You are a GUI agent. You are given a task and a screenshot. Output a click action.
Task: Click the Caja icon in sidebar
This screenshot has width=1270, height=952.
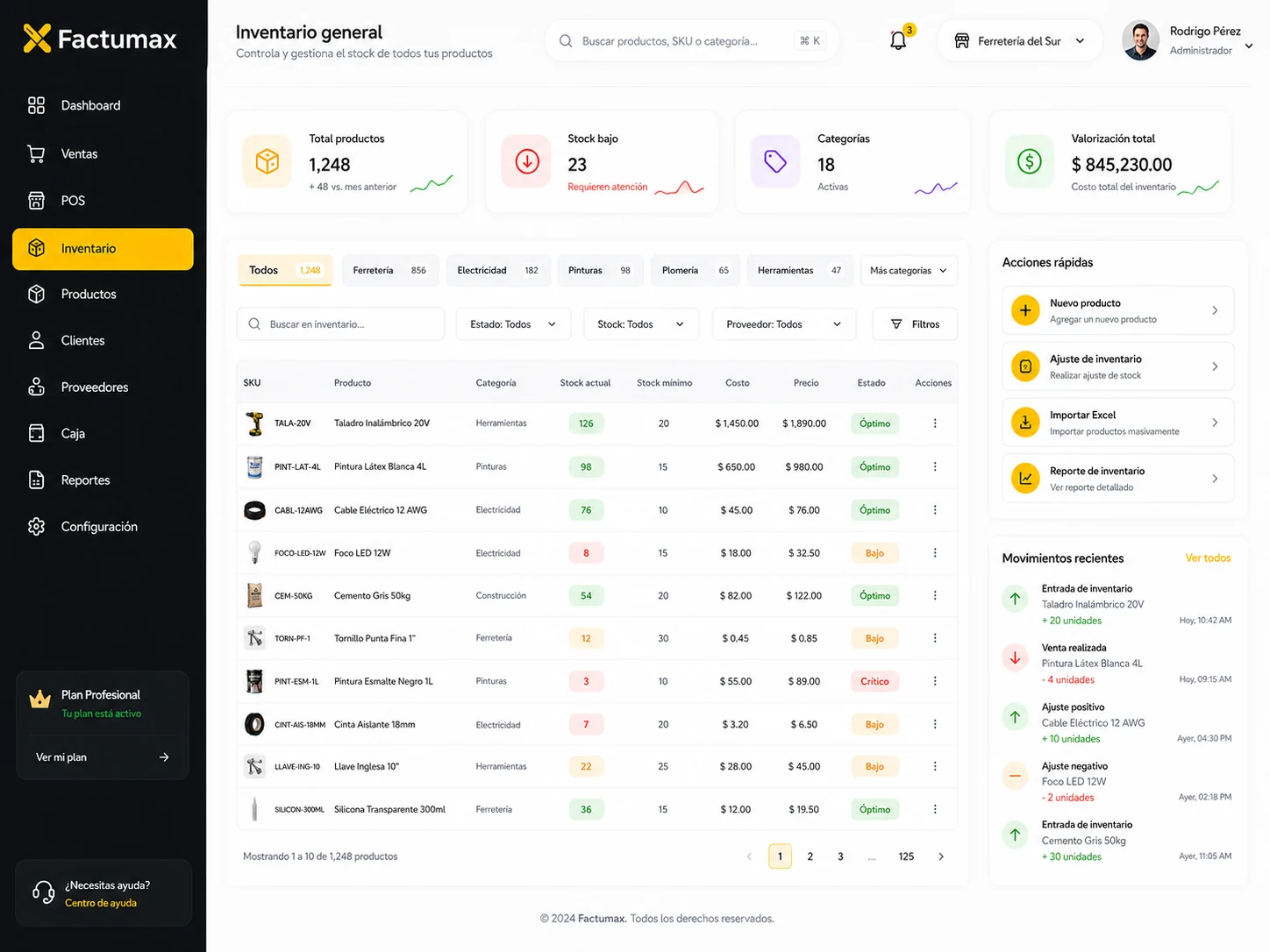pos(36,433)
